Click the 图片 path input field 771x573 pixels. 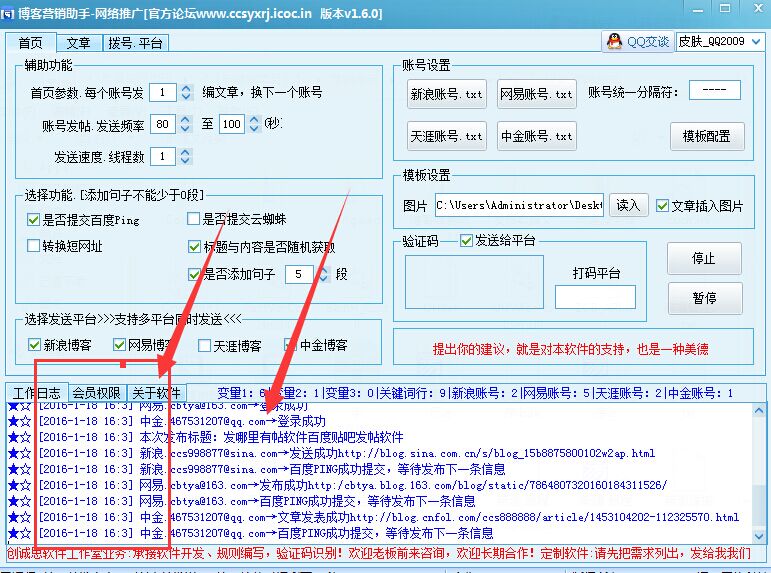(x=519, y=205)
